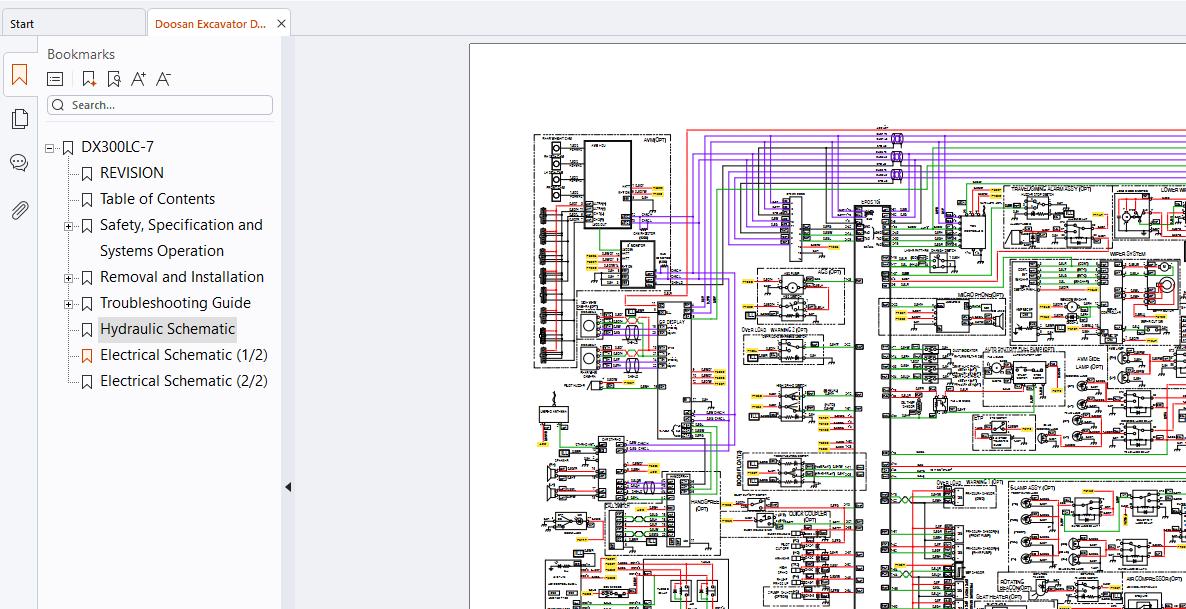Select the DX300LC-7 root bookmark

pyautogui.click(x=117, y=147)
